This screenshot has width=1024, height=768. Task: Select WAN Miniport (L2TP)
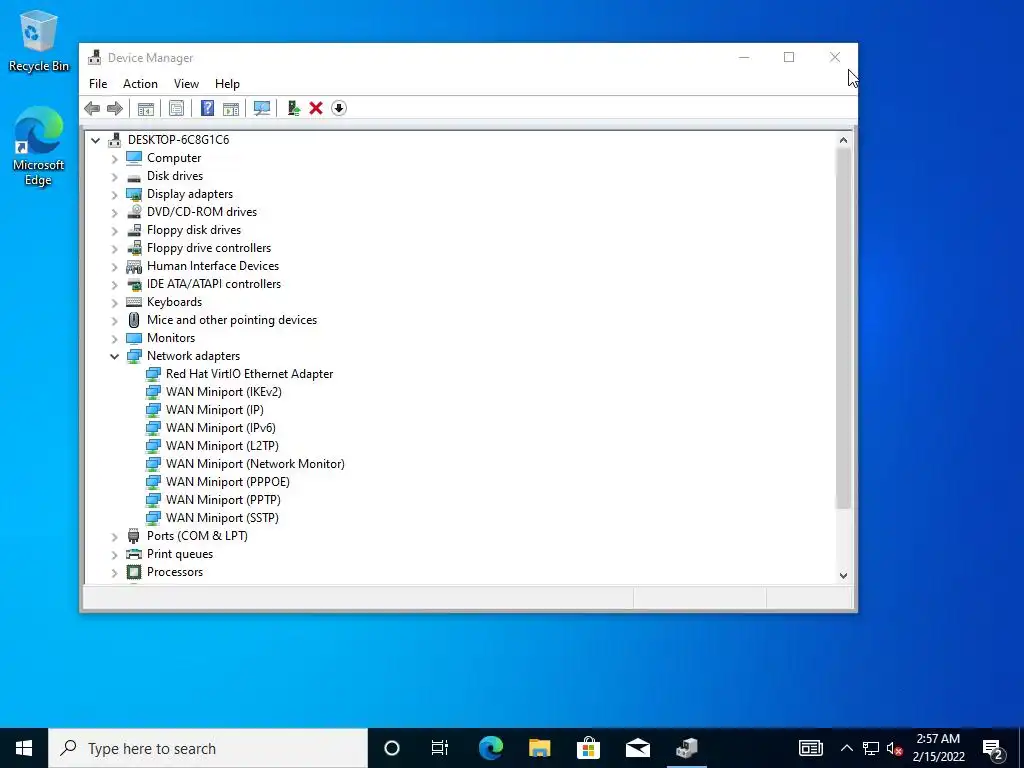[x=222, y=445]
